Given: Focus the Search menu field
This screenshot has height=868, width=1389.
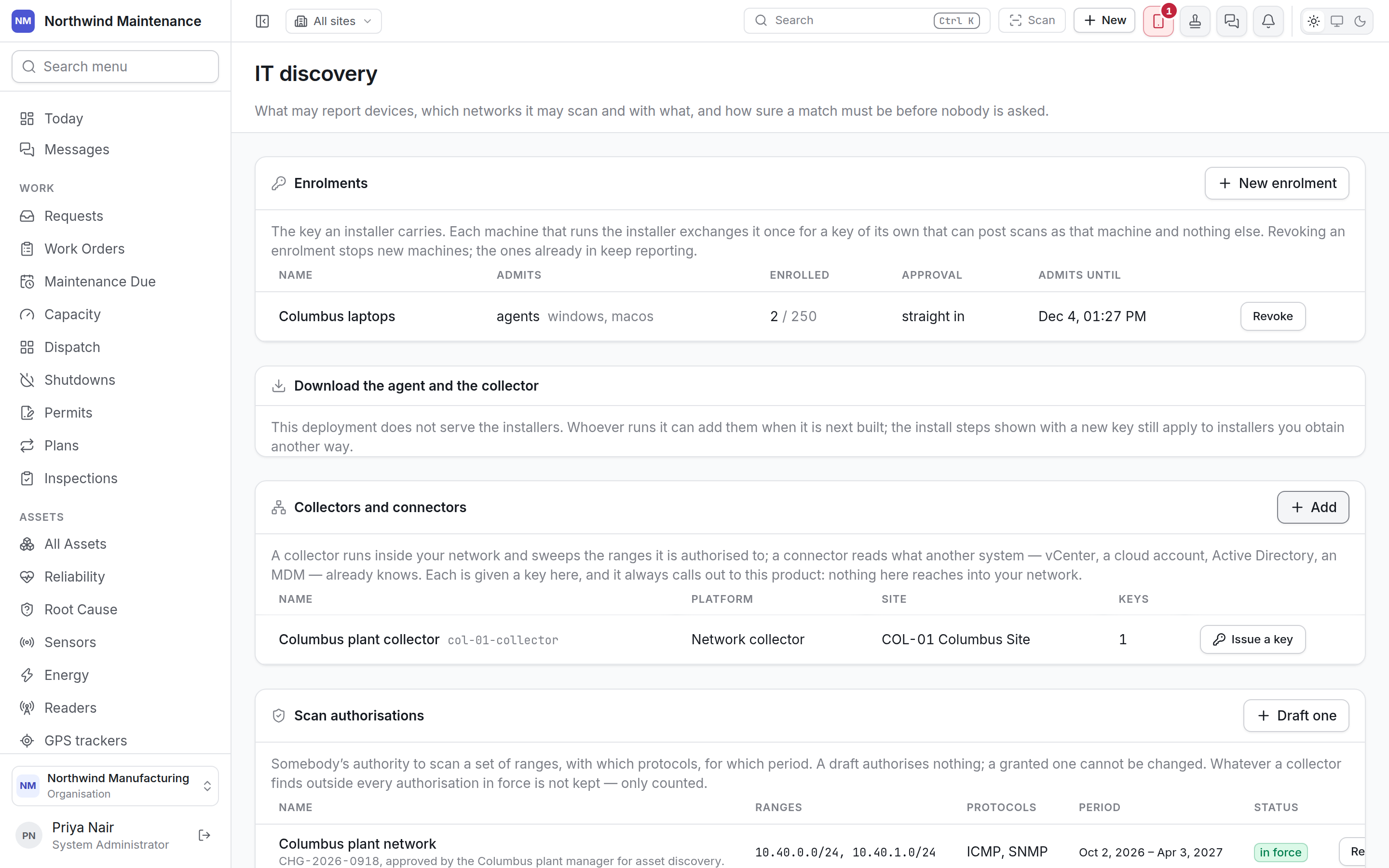Looking at the screenshot, I should coord(115,67).
